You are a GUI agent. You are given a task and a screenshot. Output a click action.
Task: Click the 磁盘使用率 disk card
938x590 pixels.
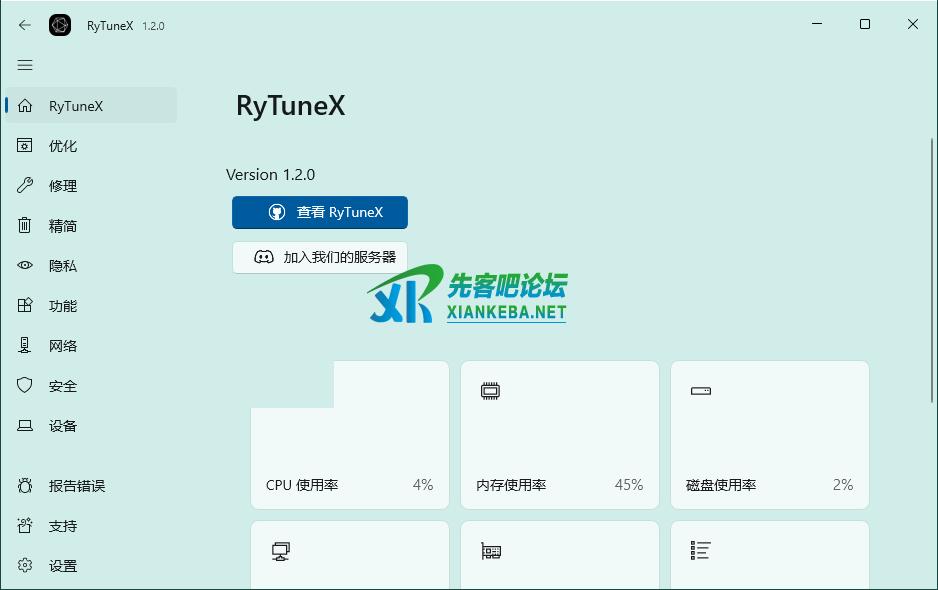[x=770, y=436]
